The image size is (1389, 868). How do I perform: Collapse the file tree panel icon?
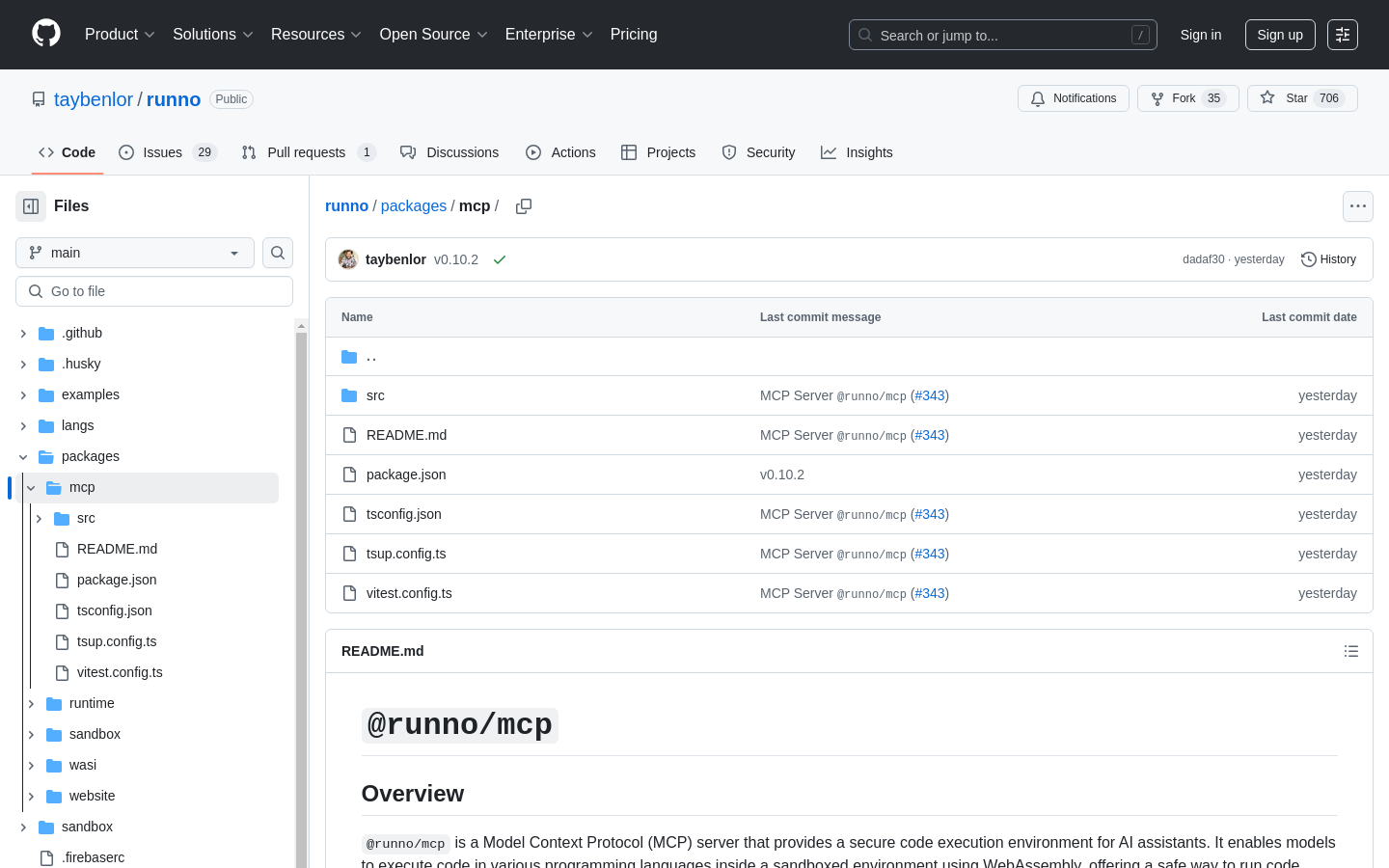pyautogui.click(x=31, y=206)
